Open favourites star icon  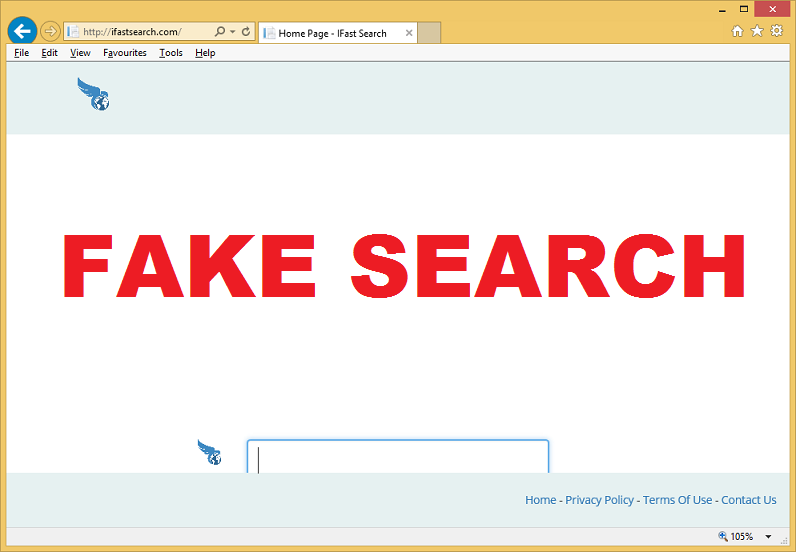[x=757, y=31]
